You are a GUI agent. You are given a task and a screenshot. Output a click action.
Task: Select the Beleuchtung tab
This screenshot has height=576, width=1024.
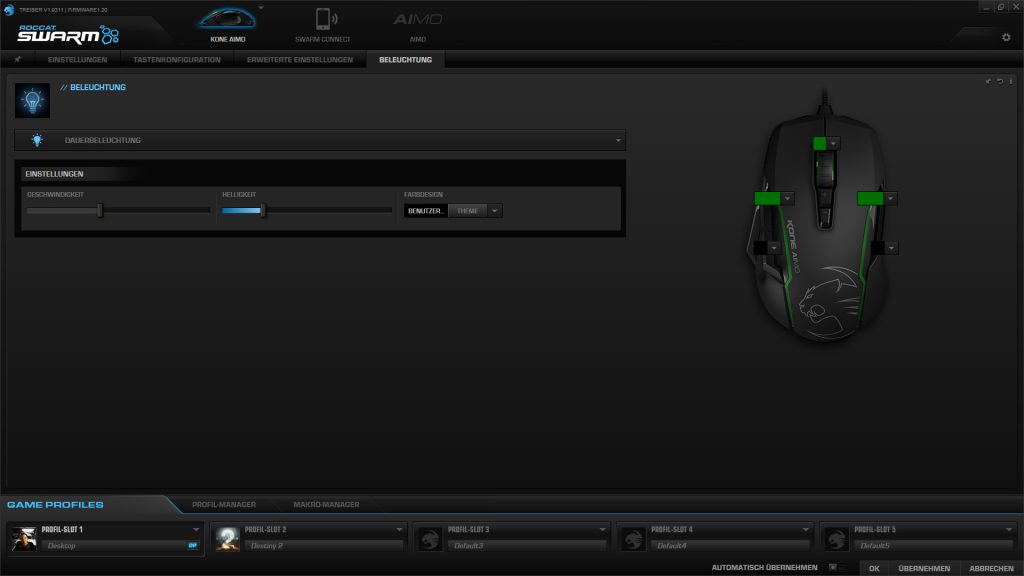[406, 59]
